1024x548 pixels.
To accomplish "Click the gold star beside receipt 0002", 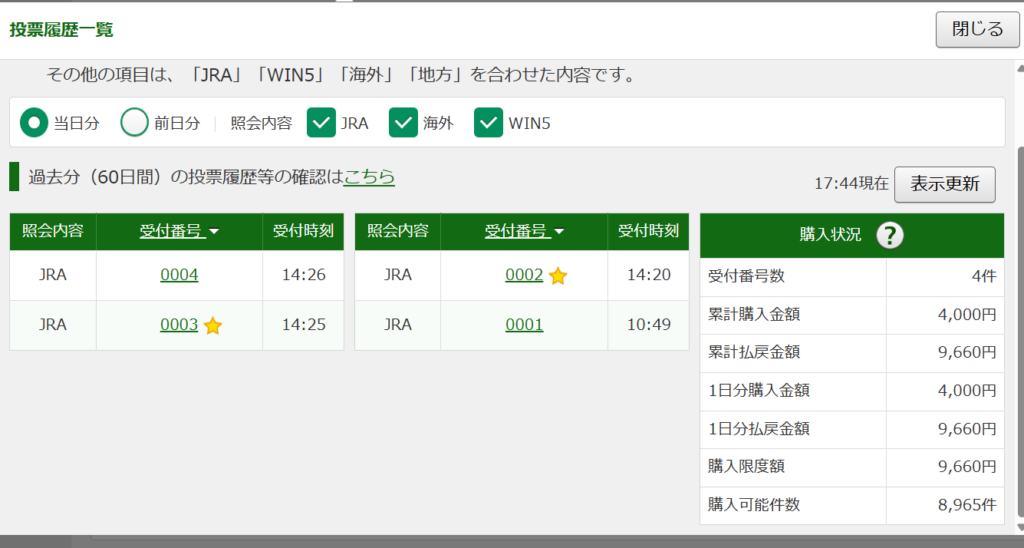I will (558, 276).
